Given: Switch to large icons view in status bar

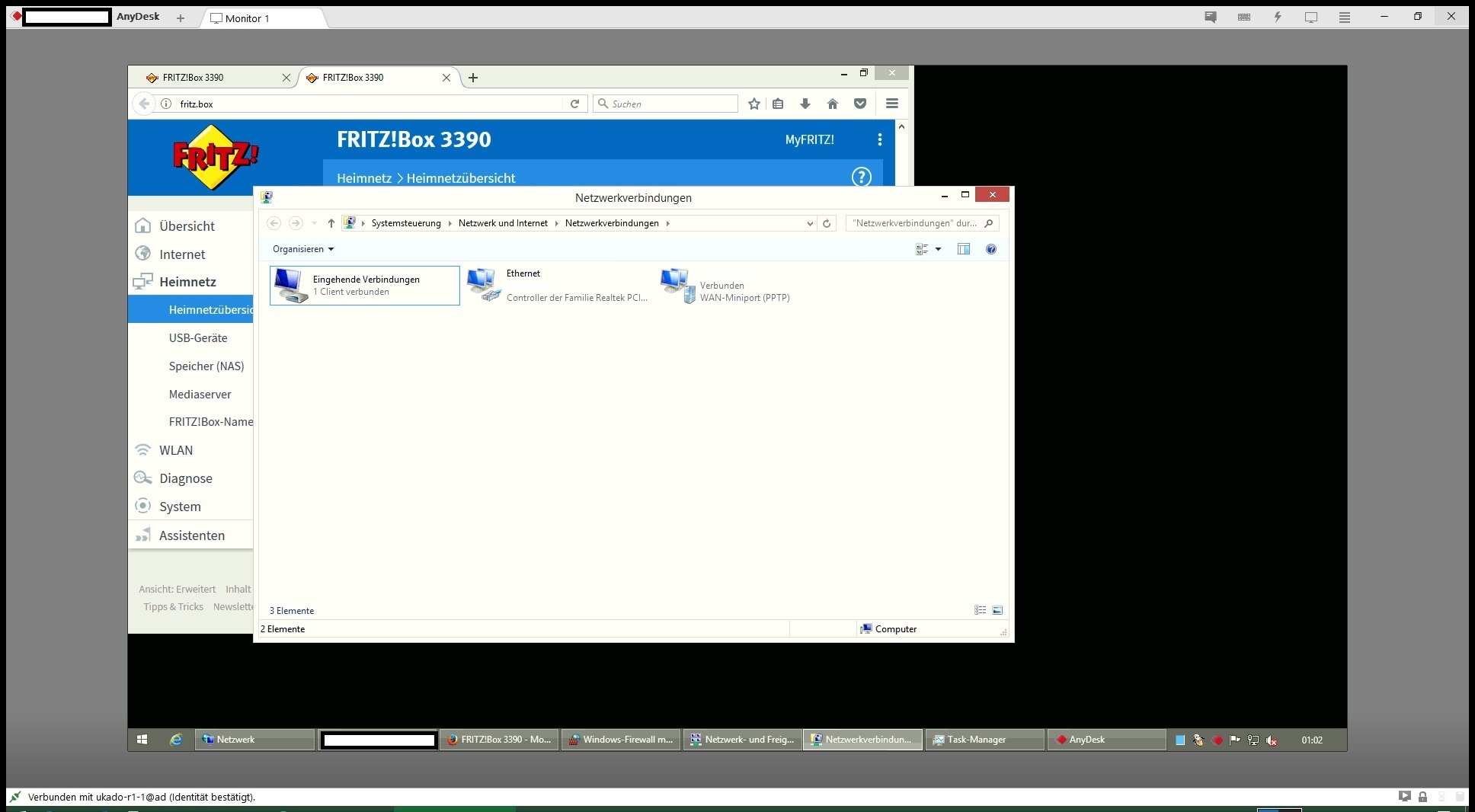Looking at the screenshot, I should (997, 610).
